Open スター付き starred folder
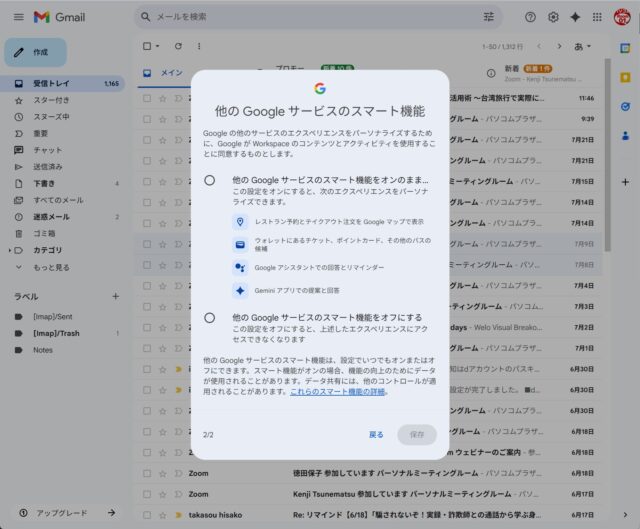 click(62, 100)
